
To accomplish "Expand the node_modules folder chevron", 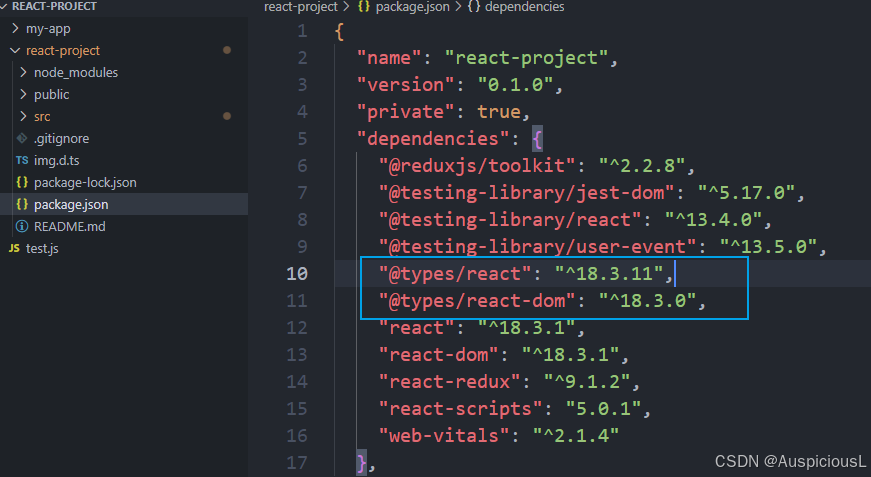I will point(23,72).
